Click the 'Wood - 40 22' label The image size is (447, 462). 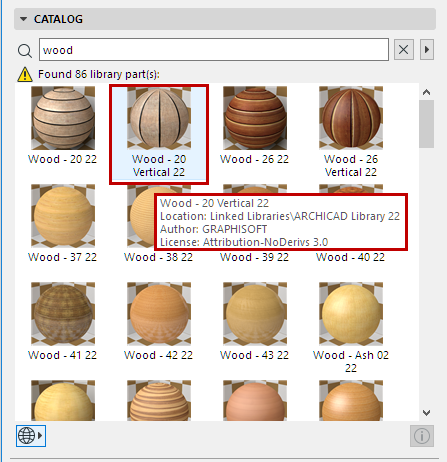[x=350, y=257]
